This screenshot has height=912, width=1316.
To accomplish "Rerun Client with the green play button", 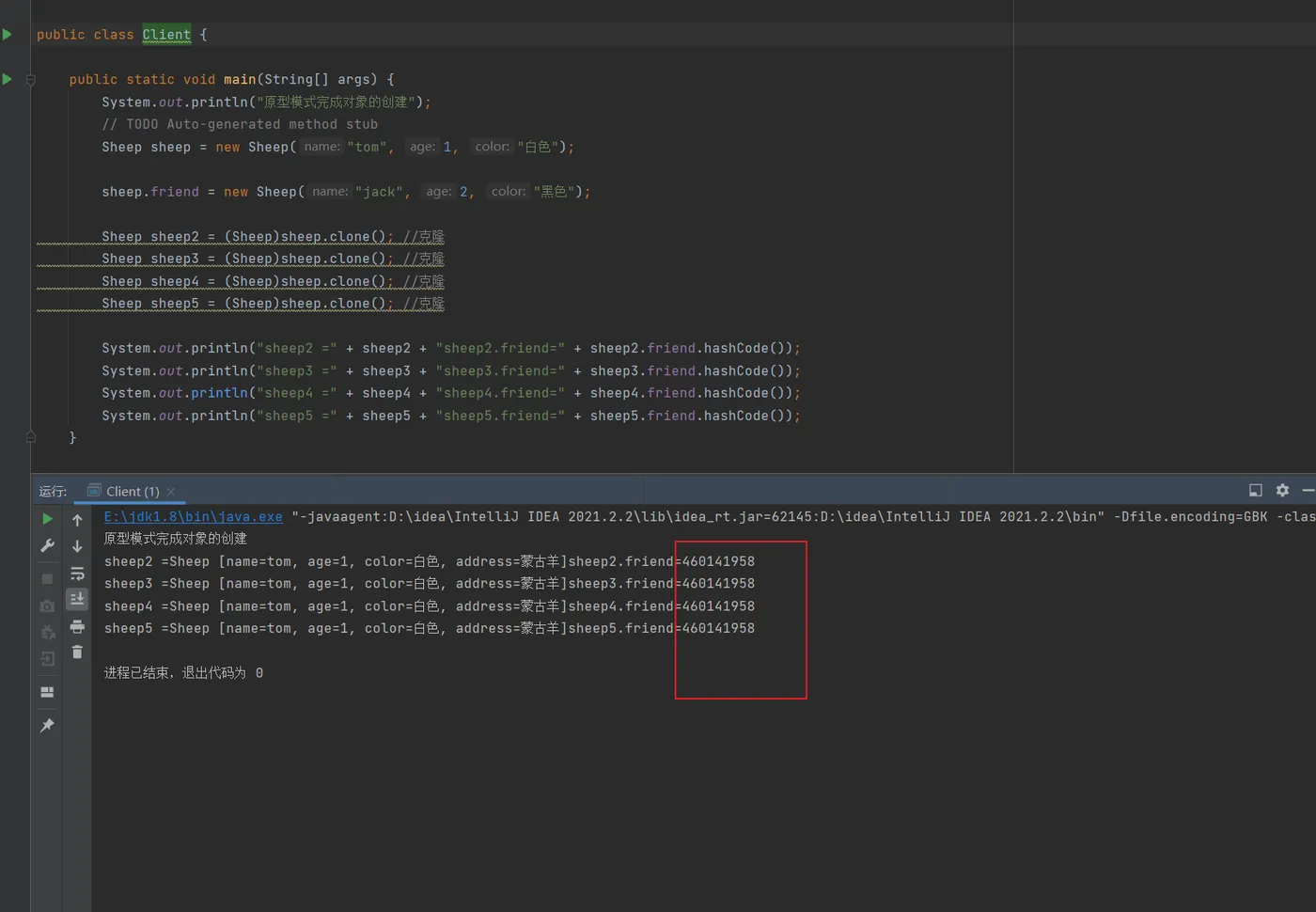I will tap(47, 519).
